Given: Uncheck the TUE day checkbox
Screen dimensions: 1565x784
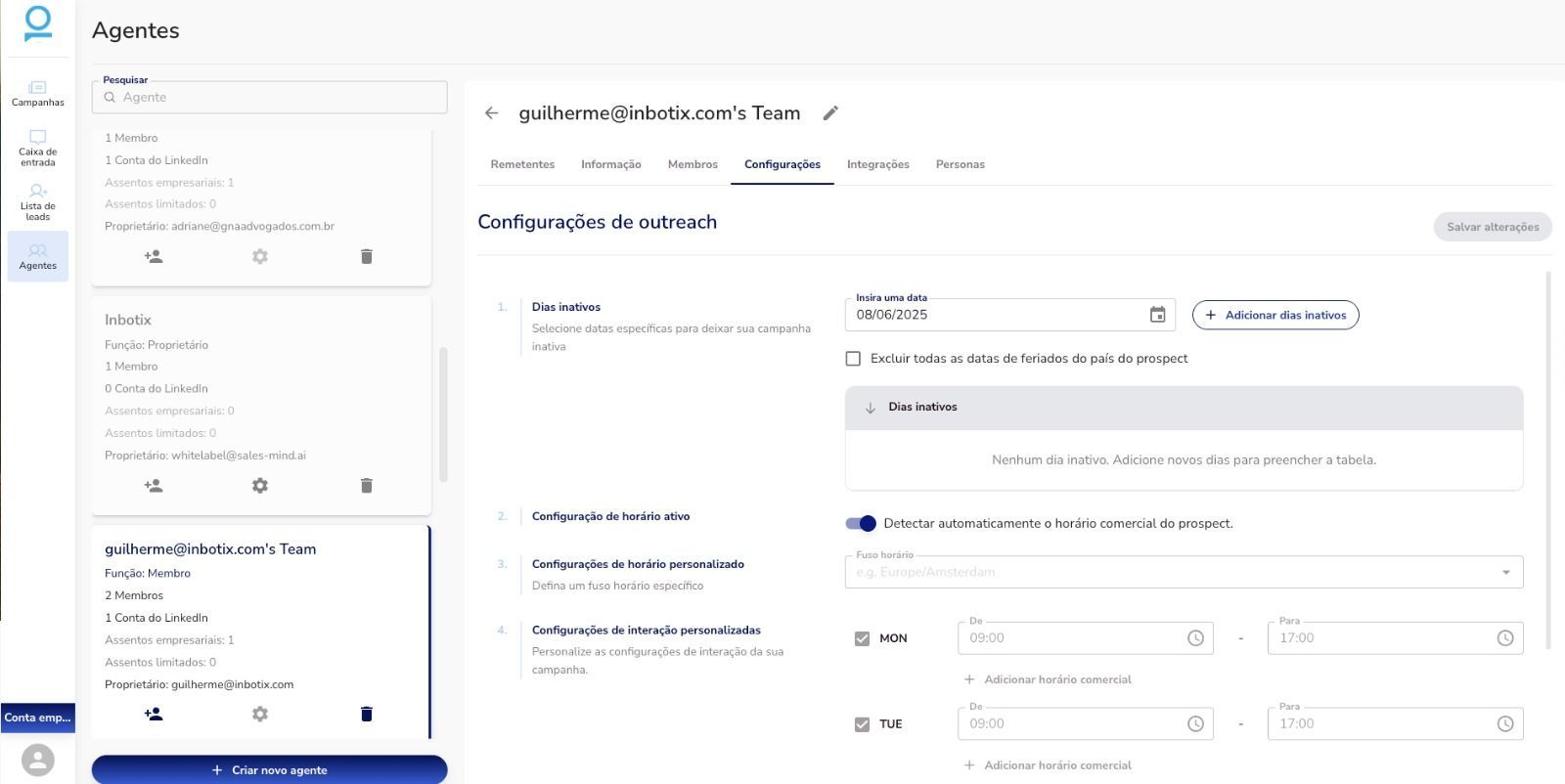Looking at the screenshot, I should coord(862,724).
